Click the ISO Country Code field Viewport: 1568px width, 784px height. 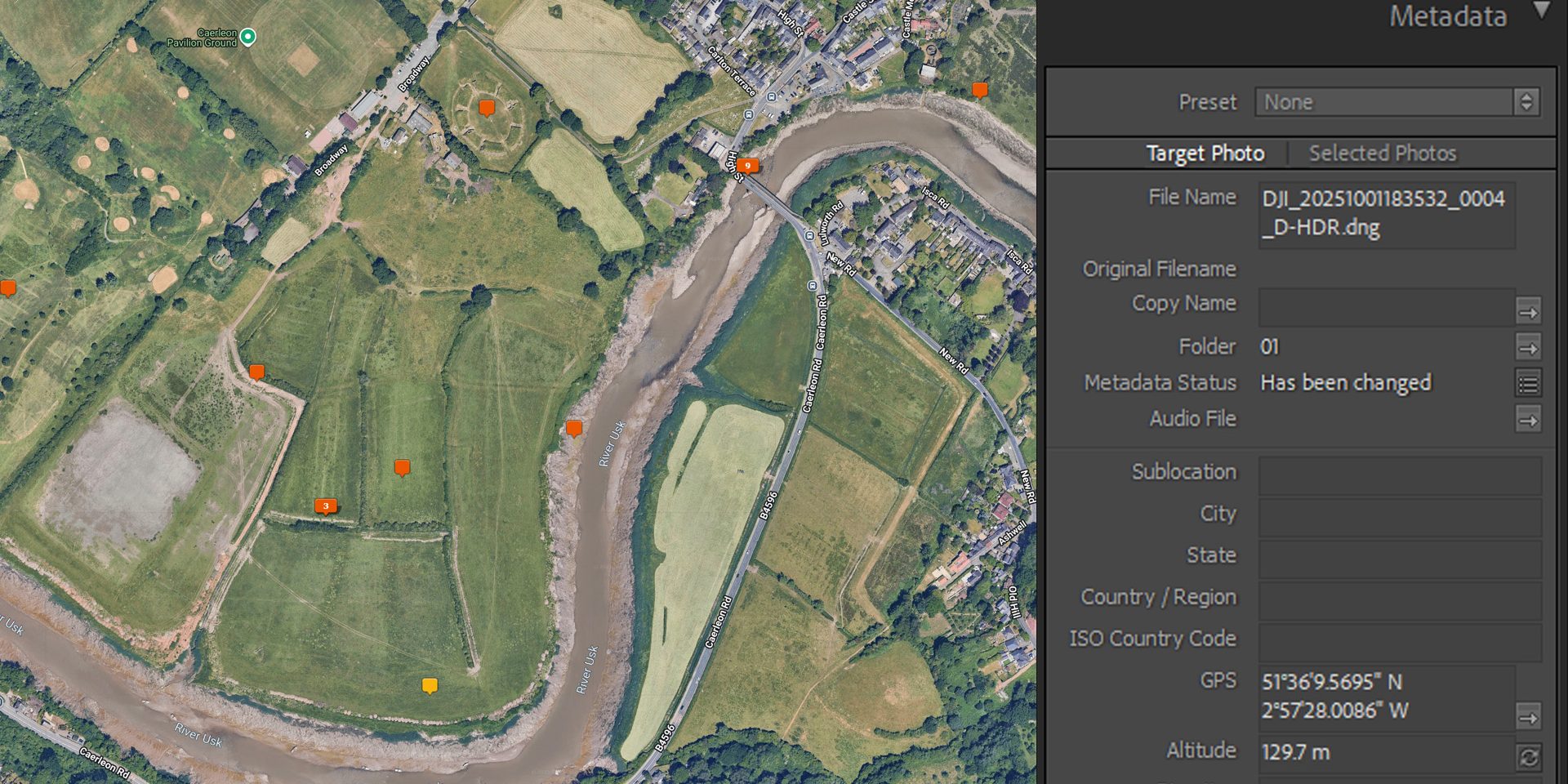[x=1399, y=640]
